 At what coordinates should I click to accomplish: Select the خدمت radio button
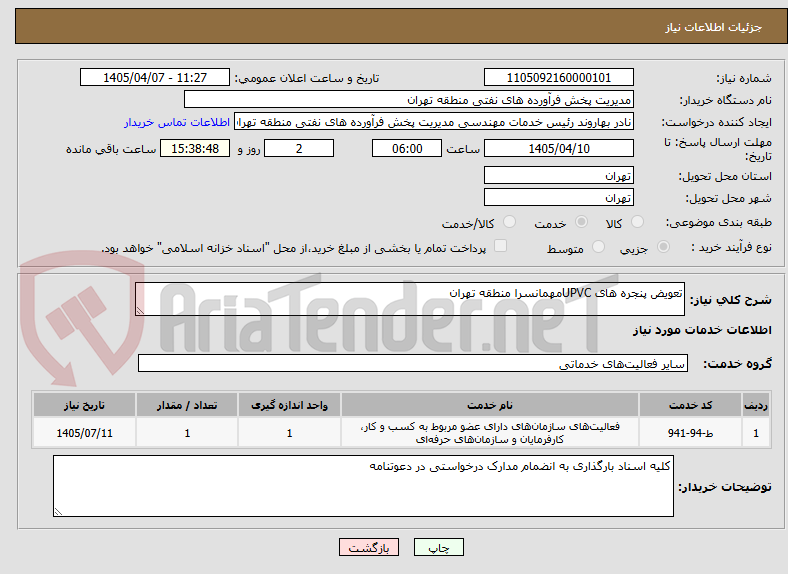(x=581, y=222)
